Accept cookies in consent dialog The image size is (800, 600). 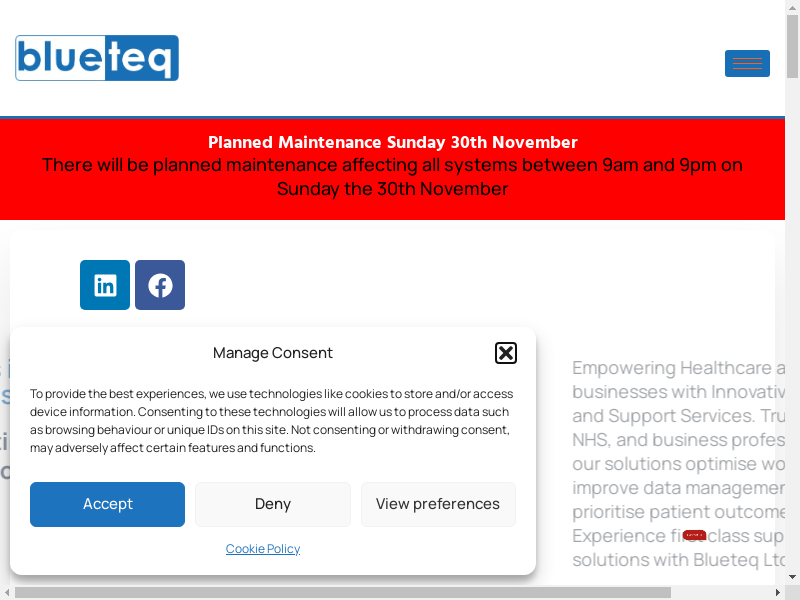point(107,504)
